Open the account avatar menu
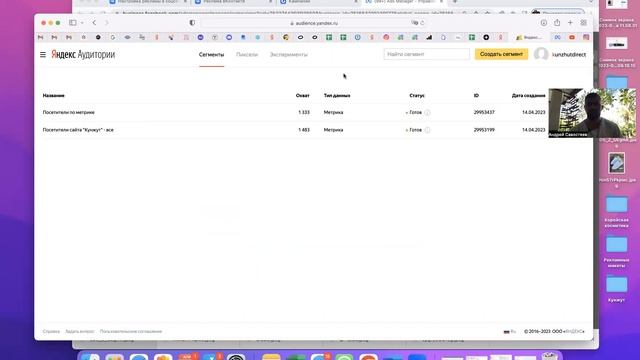 [x=541, y=54]
